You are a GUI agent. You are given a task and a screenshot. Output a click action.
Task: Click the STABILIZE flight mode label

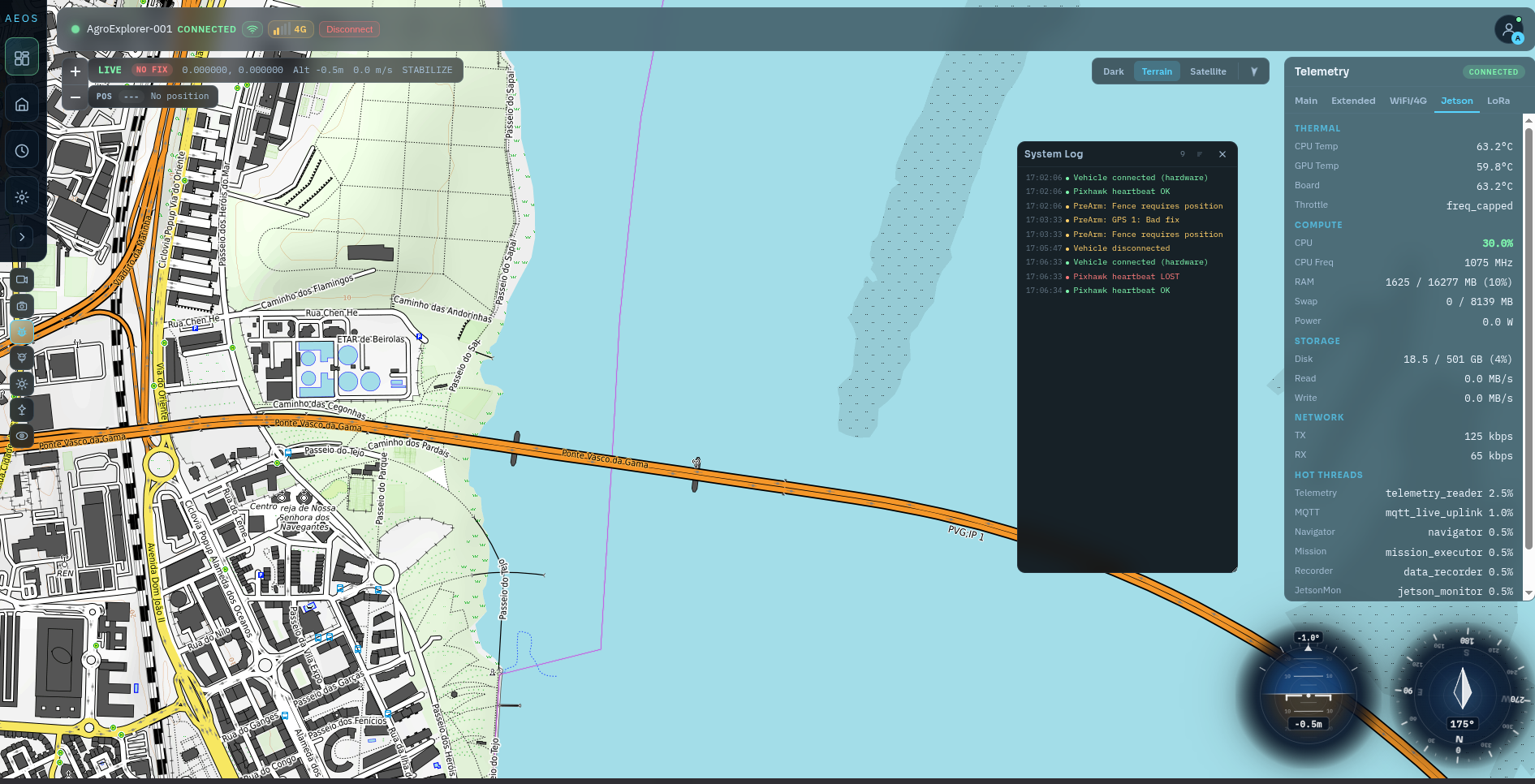(x=427, y=70)
